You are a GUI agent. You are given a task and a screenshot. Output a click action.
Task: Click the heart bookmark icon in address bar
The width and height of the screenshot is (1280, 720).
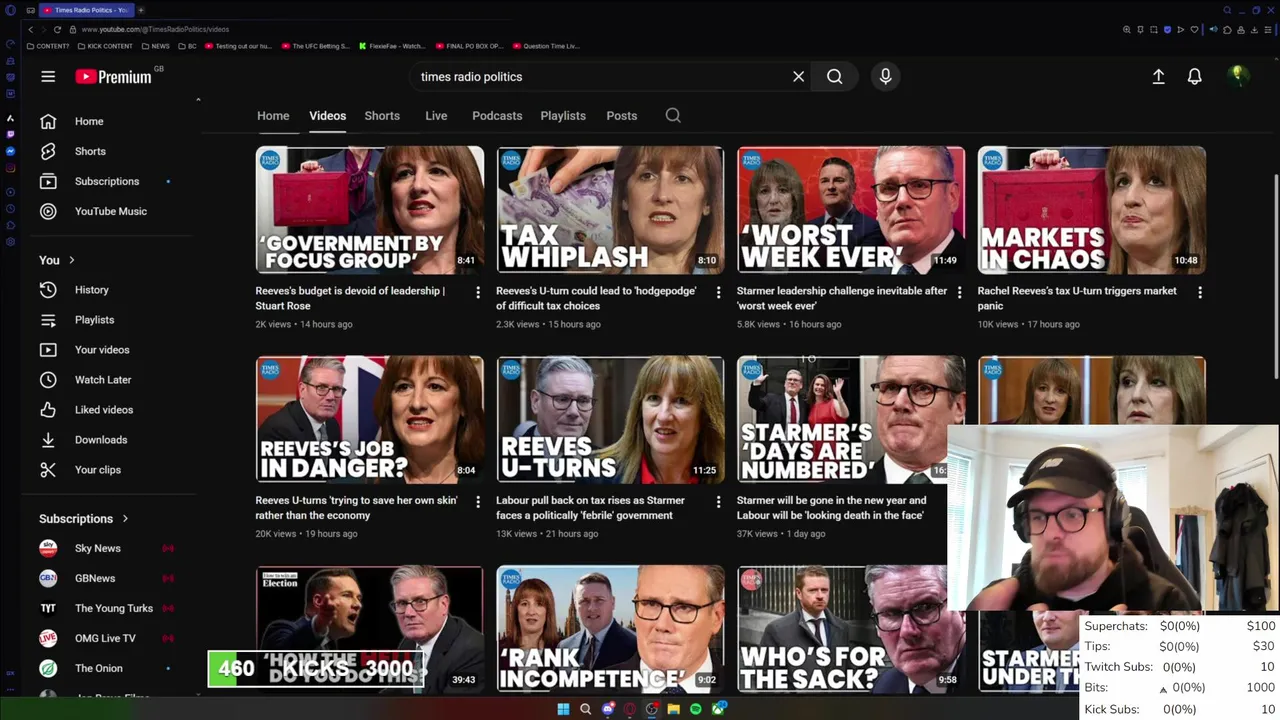[1194, 30]
